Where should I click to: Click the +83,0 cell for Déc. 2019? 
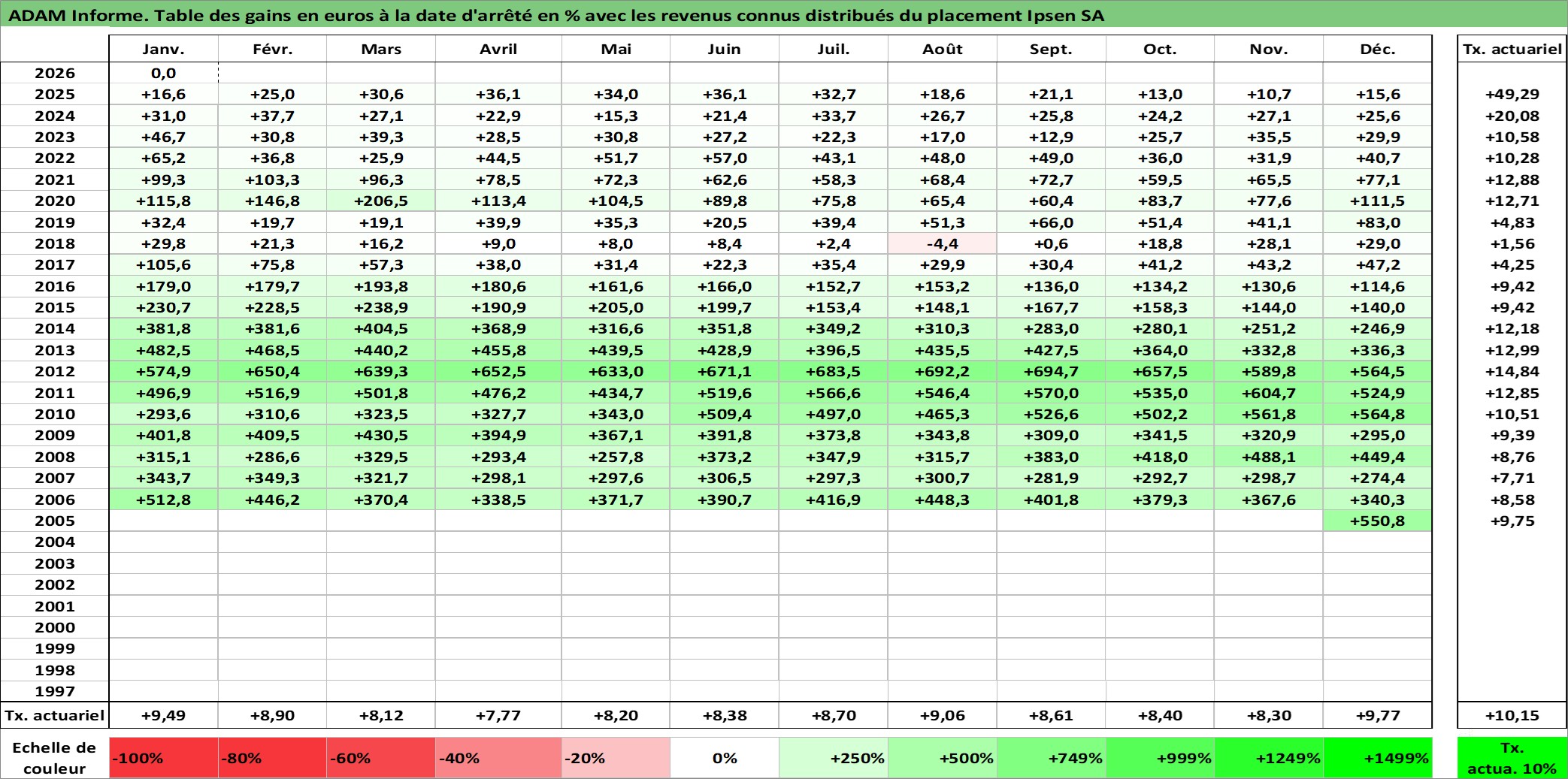pos(1377,222)
